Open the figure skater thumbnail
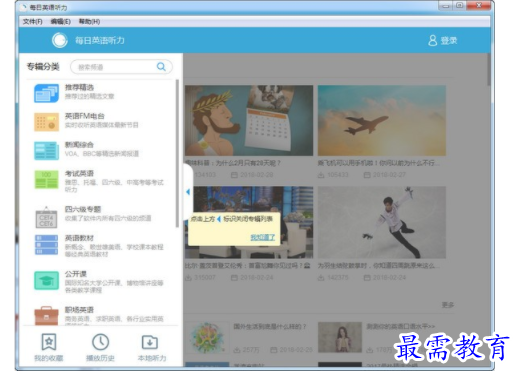Image resolution: width=518 pixels, height=379 pixels. (382, 222)
